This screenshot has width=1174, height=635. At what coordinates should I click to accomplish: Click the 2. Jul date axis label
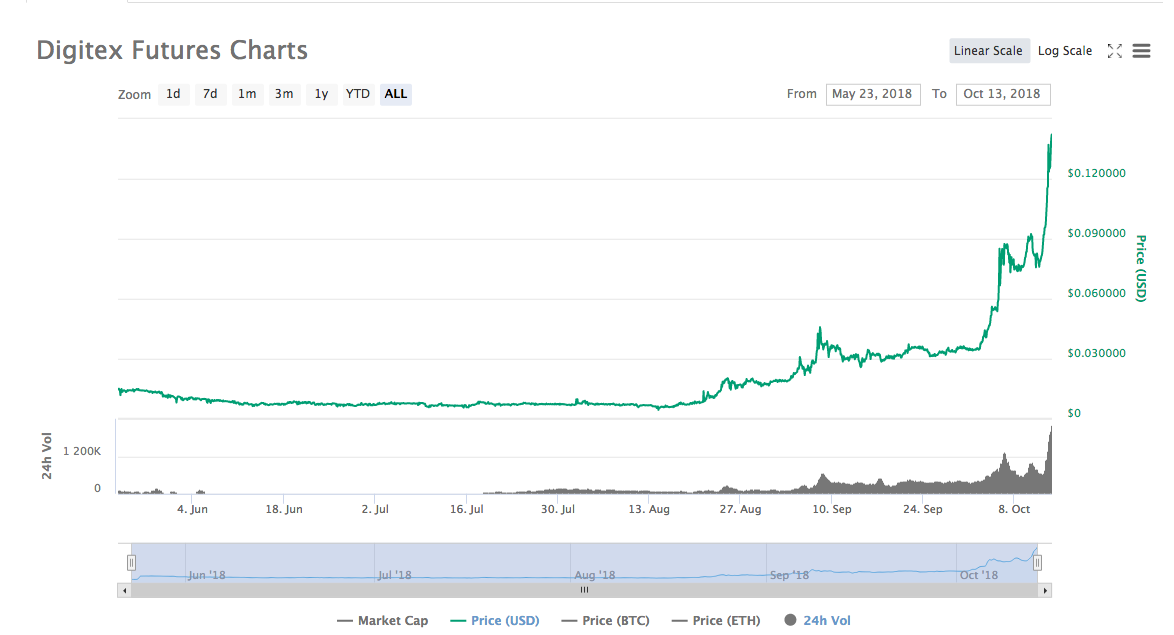375,509
